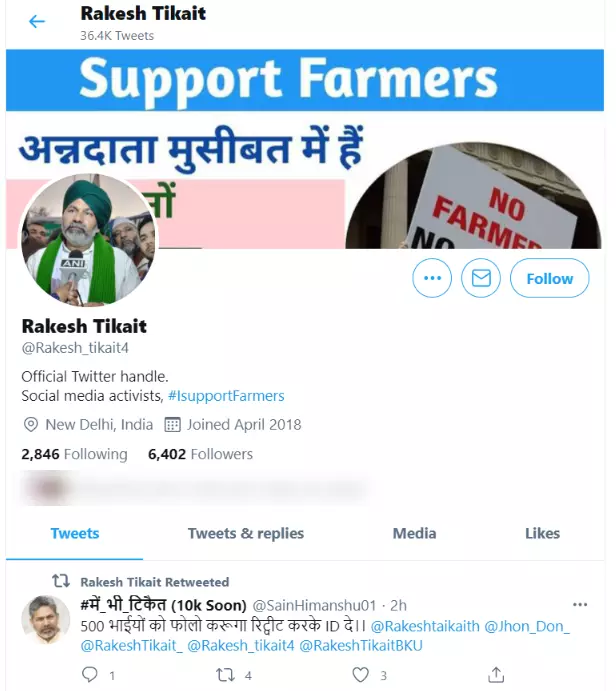Like the tweet with heart icon
The height and width of the screenshot is (691, 616).
[360, 675]
